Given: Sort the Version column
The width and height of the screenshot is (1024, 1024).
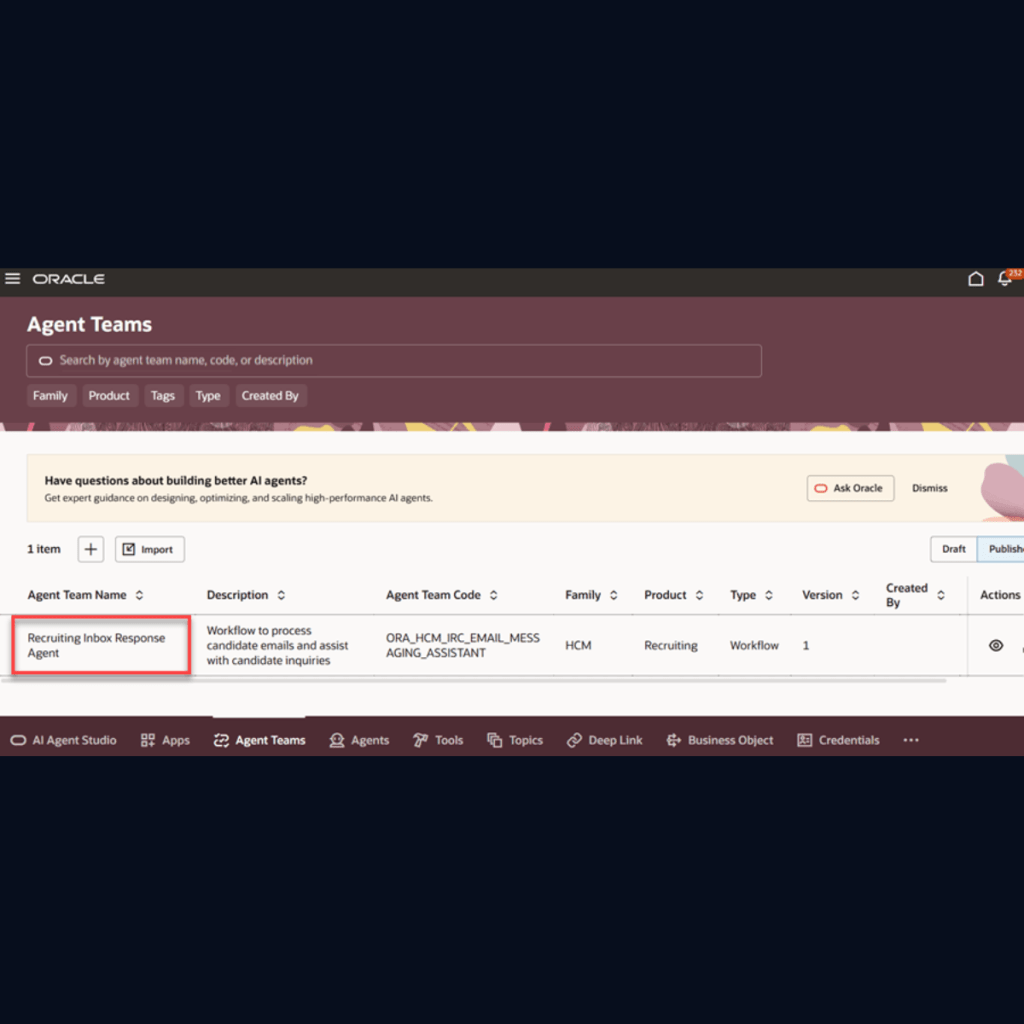Looking at the screenshot, I should [x=856, y=595].
